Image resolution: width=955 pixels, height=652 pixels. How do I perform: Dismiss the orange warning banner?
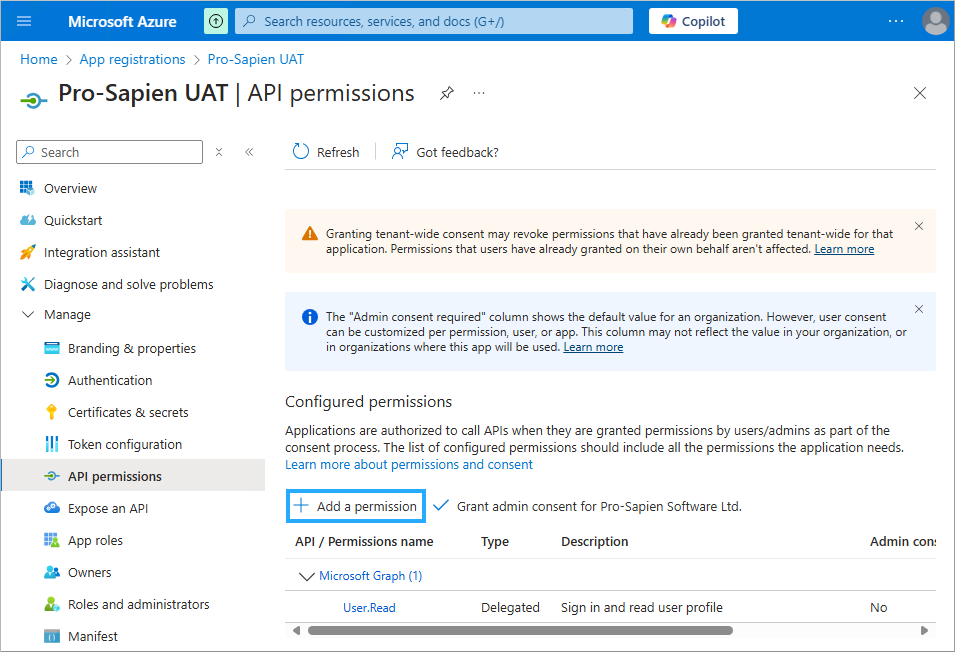click(919, 226)
